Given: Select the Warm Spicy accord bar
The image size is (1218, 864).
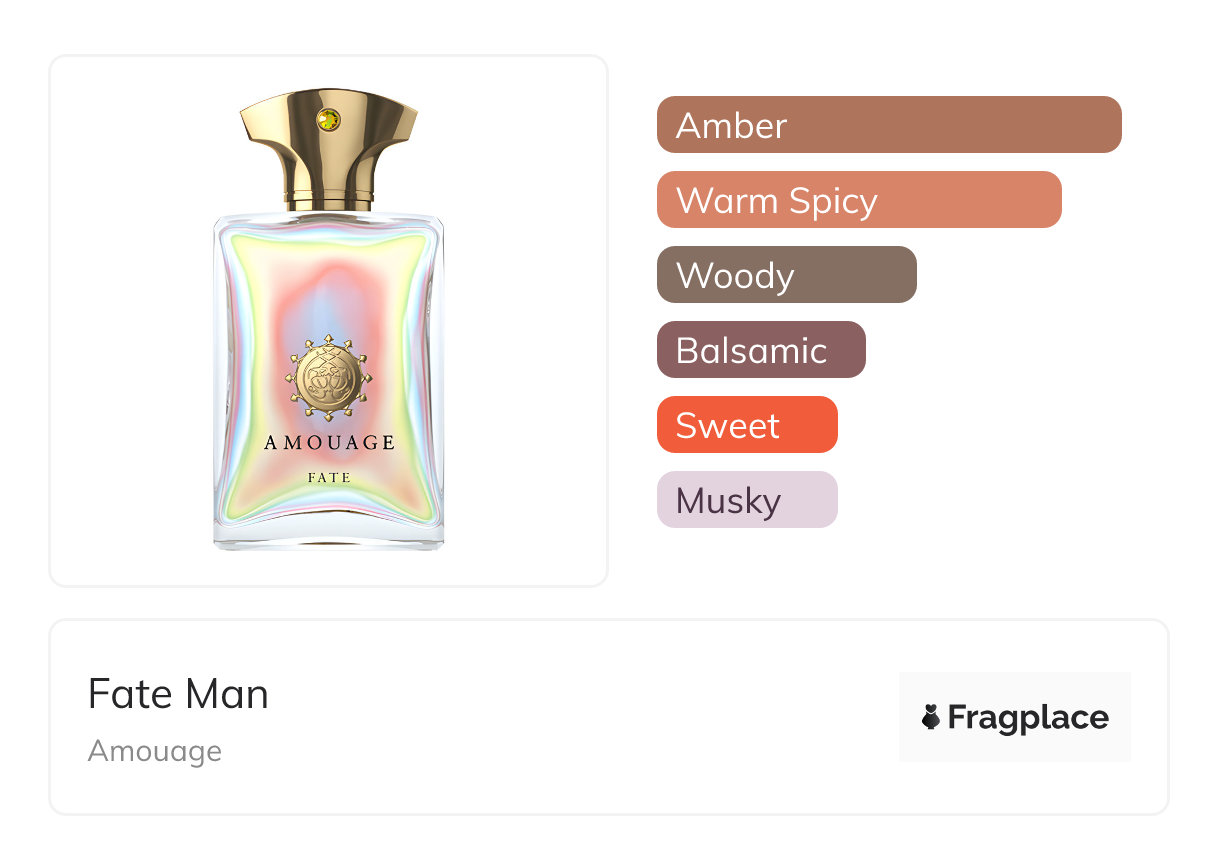Looking at the screenshot, I should point(858,200).
